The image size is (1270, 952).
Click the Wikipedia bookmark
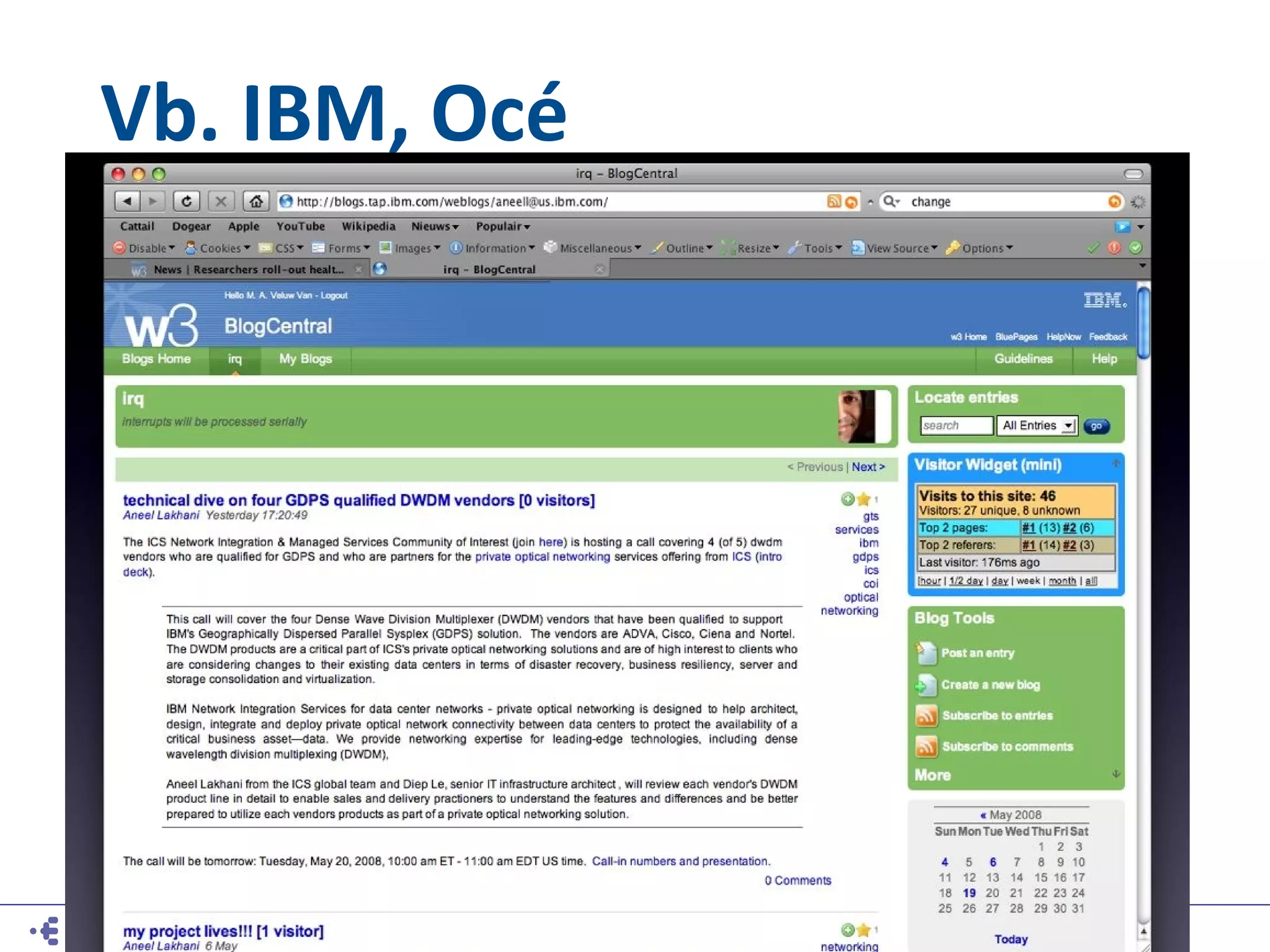[x=368, y=226]
